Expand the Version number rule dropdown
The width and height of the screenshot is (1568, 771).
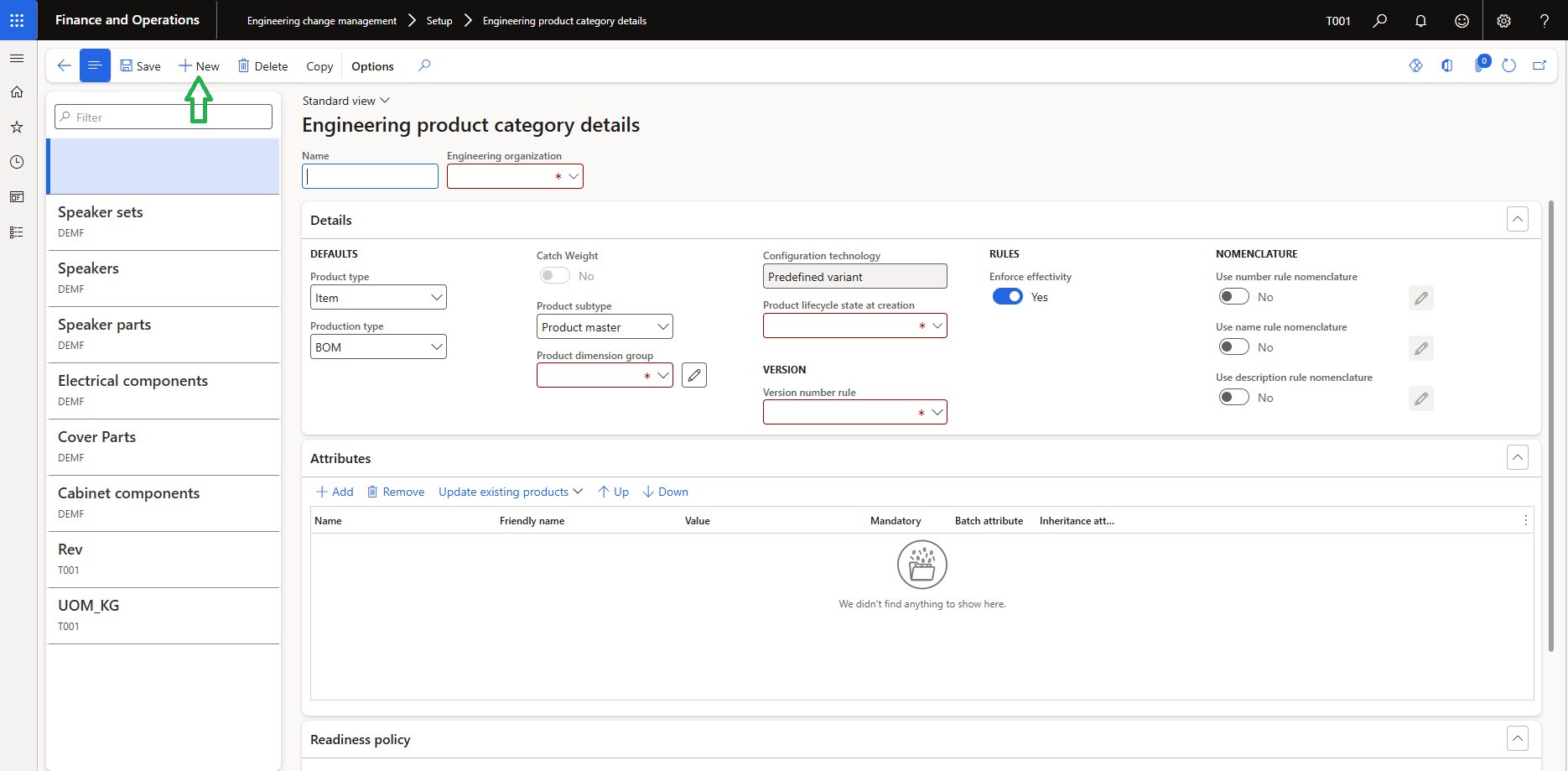click(x=937, y=412)
